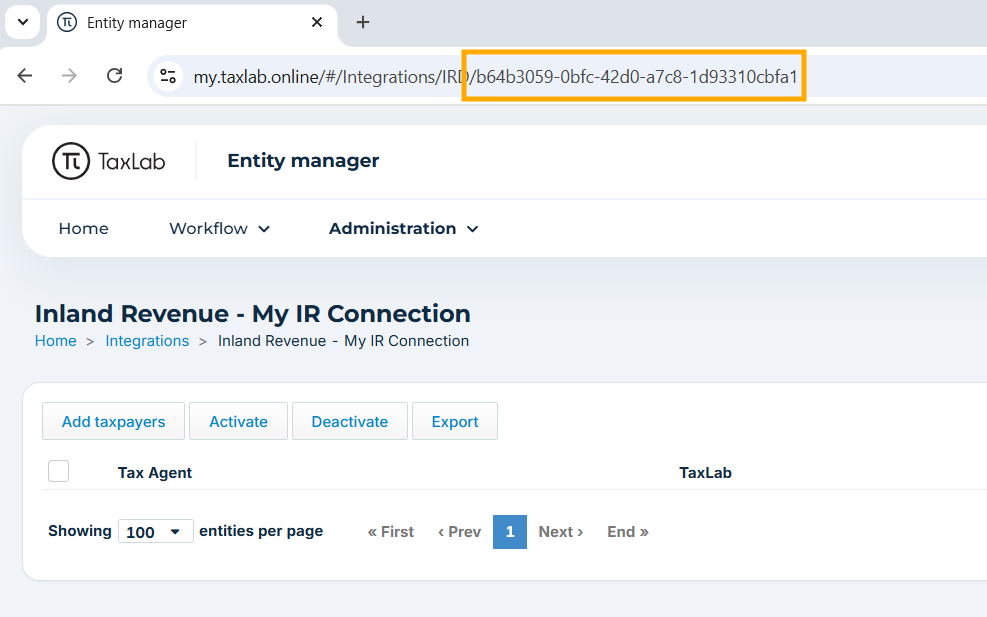987x617 pixels.
Task: Tick the select-all checkbox in table header
Action: coord(59,471)
